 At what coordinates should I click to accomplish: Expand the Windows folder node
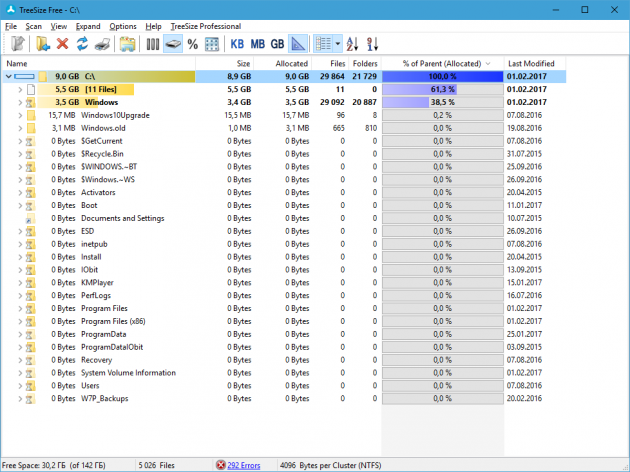20,102
